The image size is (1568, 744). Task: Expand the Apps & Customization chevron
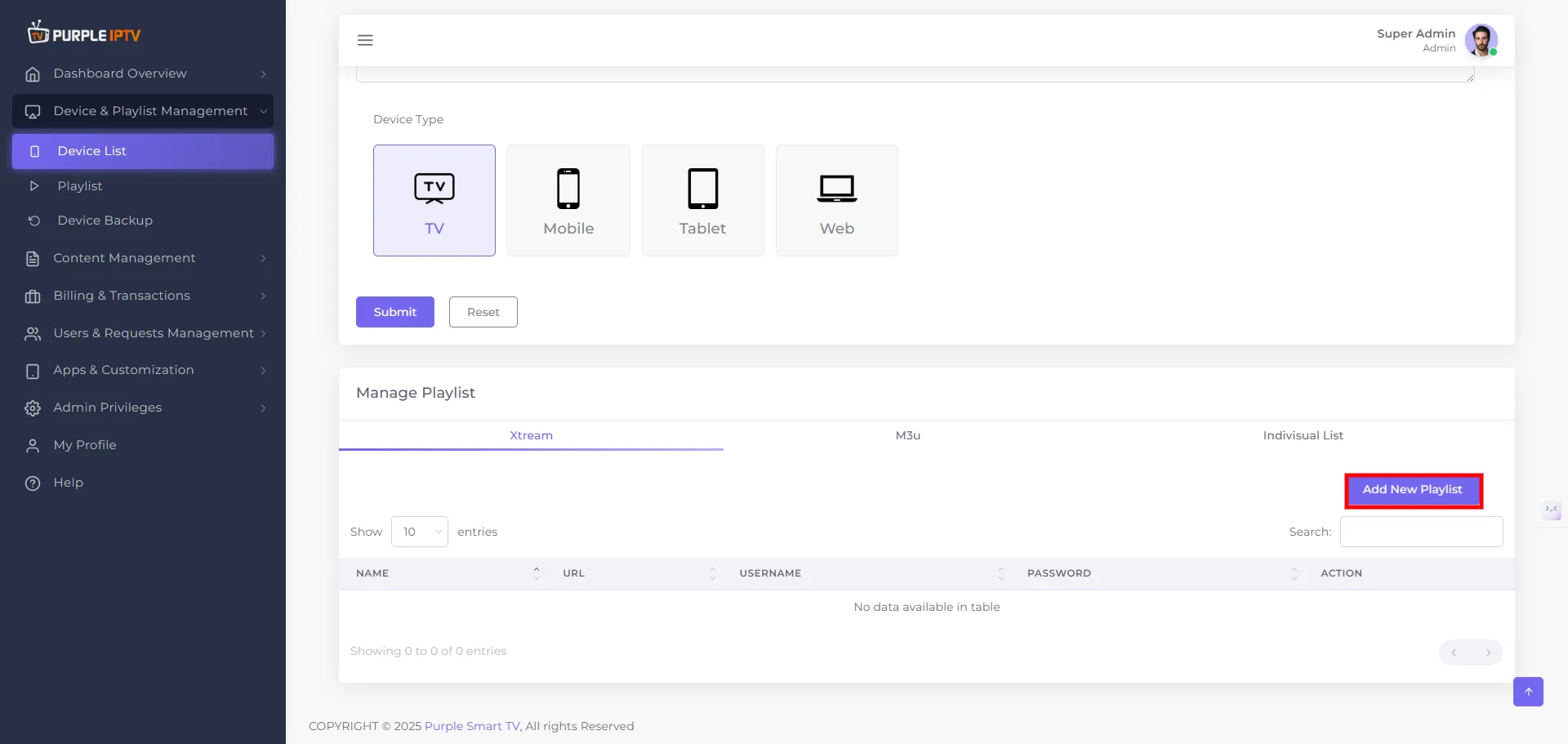(x=263, y=371)
